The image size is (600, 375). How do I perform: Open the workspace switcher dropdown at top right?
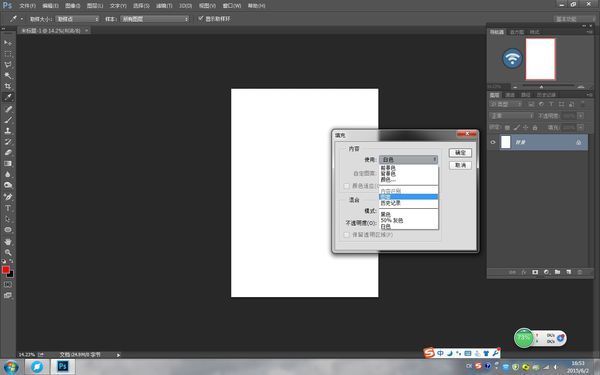click(x=574, y=19)
